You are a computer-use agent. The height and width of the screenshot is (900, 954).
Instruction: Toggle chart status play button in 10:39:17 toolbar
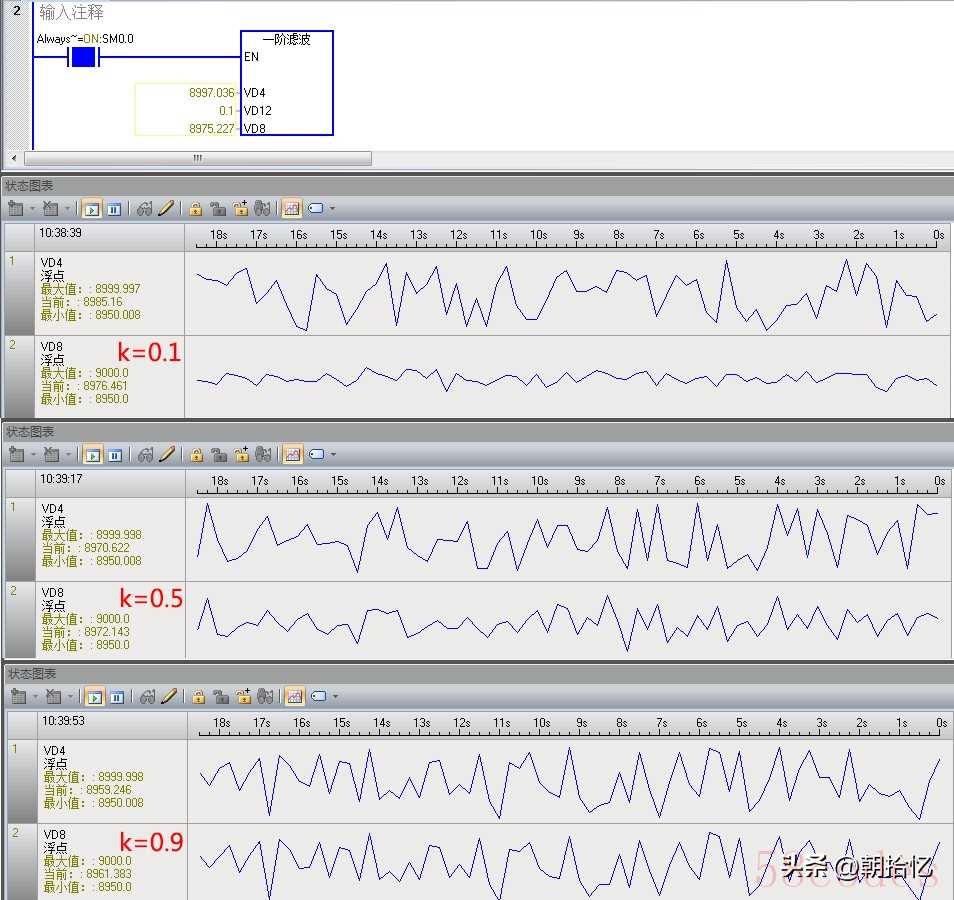[x=93, y=455]
